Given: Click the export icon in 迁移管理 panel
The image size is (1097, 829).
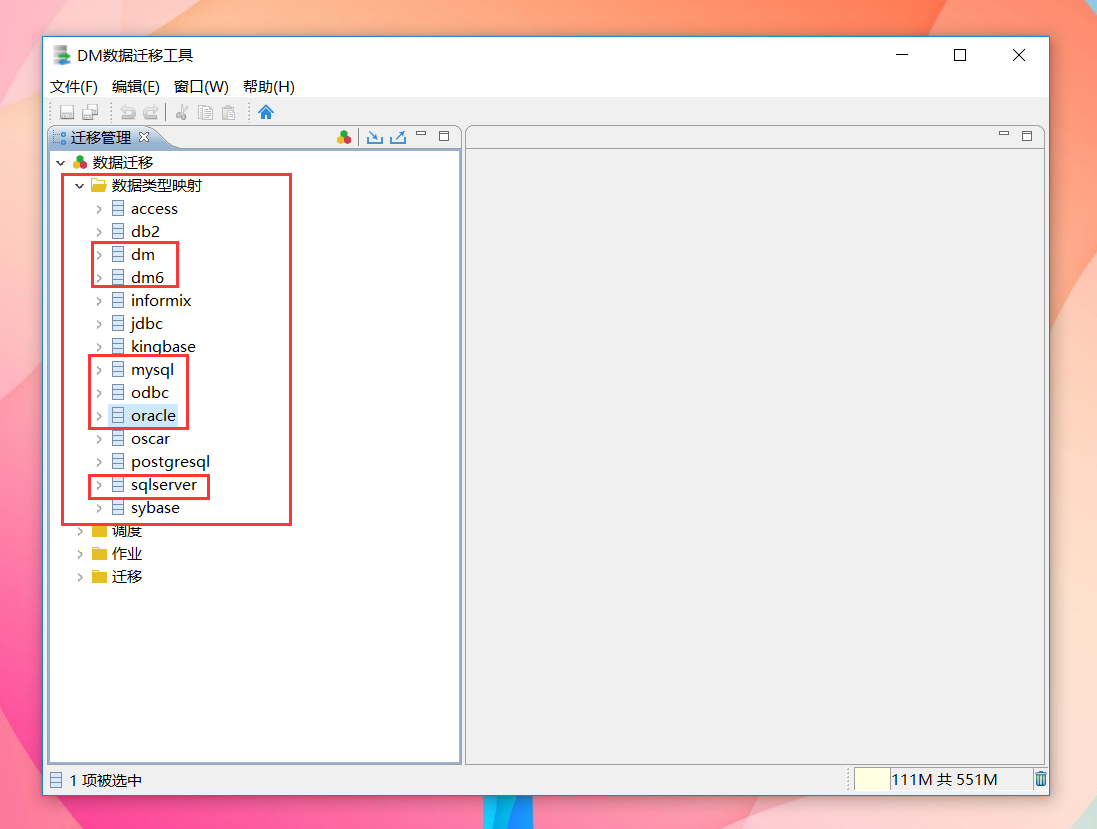Looking at the screenshot, I should [x=398, y=137].
